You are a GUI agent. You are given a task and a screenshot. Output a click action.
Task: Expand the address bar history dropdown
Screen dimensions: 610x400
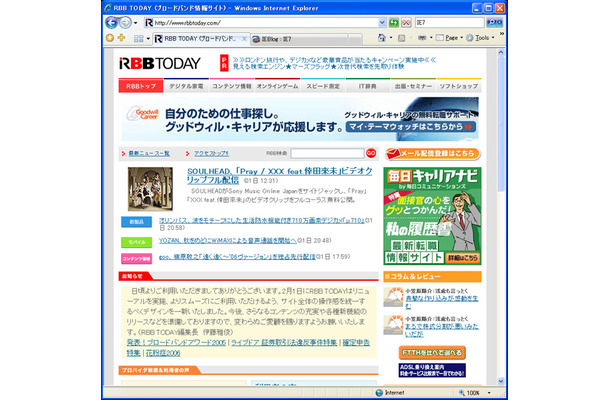coord(382,23)
